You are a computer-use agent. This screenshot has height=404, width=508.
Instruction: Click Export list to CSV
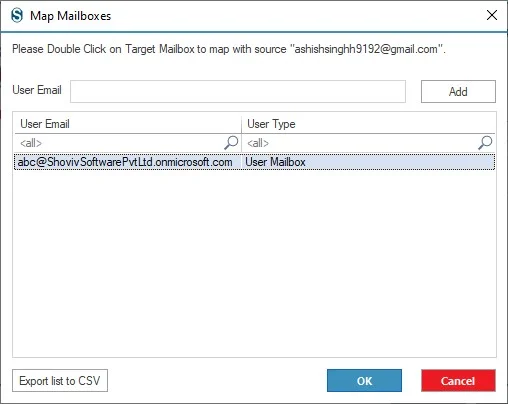coord(60,380)
